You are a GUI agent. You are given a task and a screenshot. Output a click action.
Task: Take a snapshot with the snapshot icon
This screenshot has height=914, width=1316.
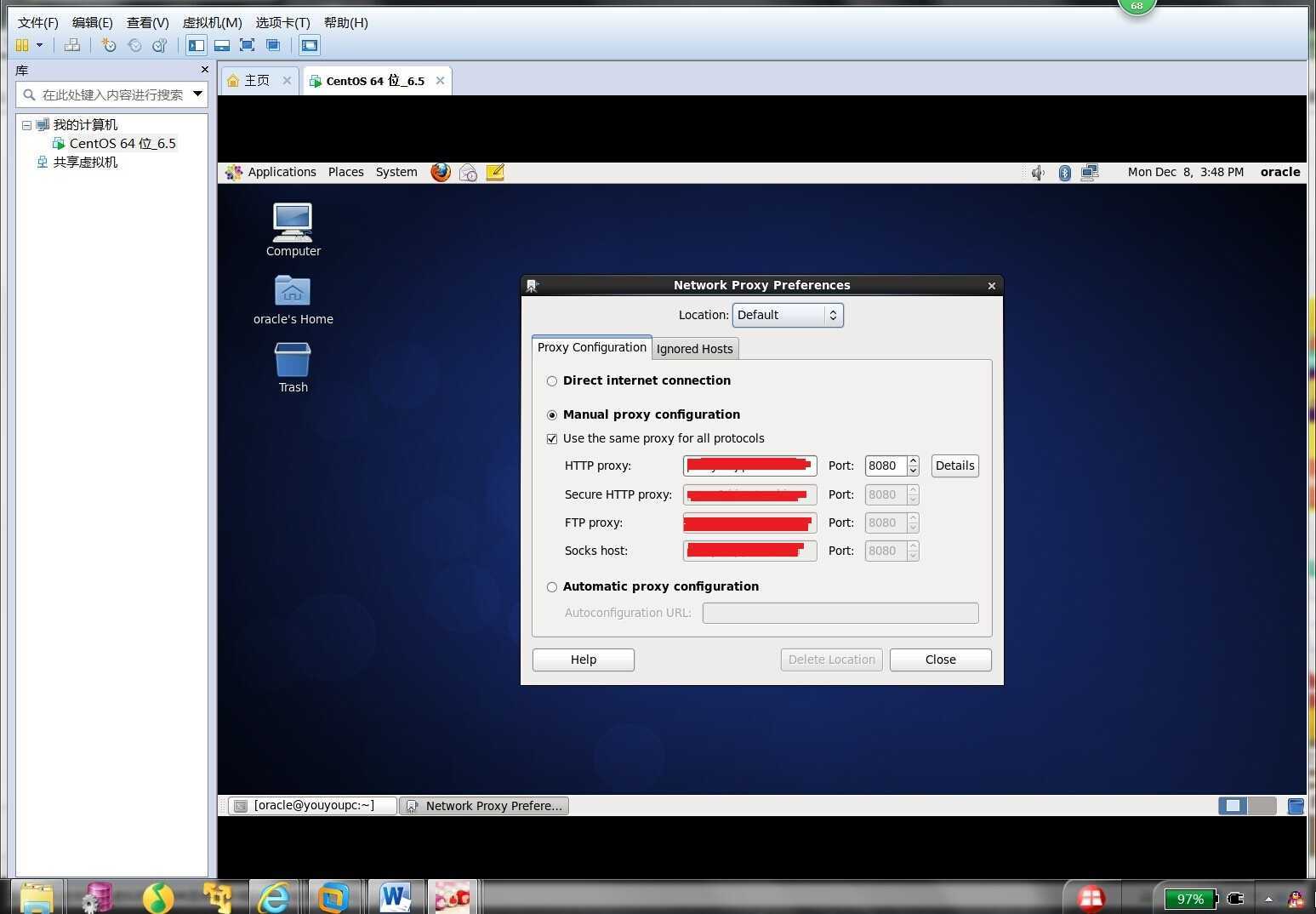pyautogui.click(x=108, y=45)
